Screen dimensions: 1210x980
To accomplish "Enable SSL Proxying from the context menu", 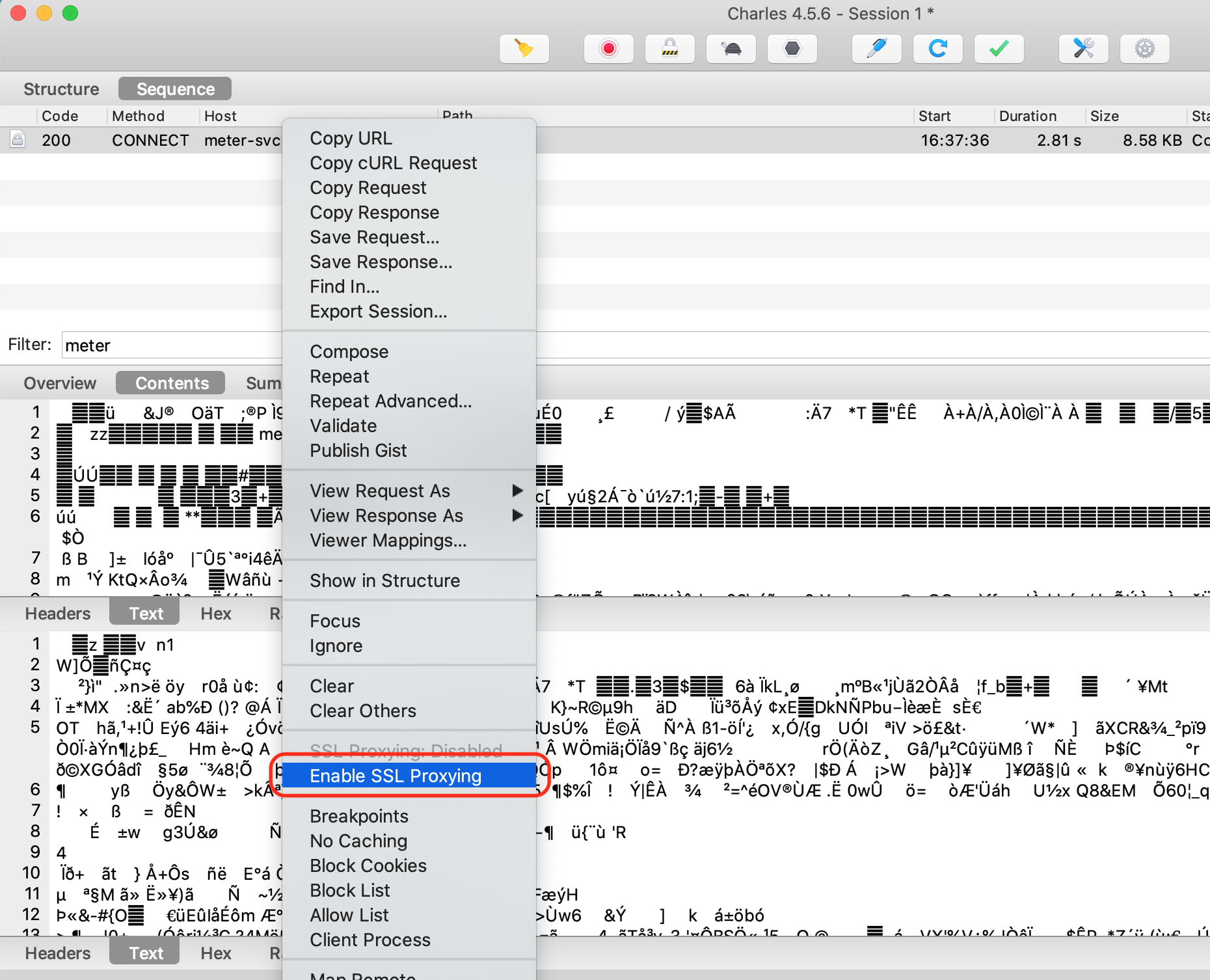I will coord(396,776).
